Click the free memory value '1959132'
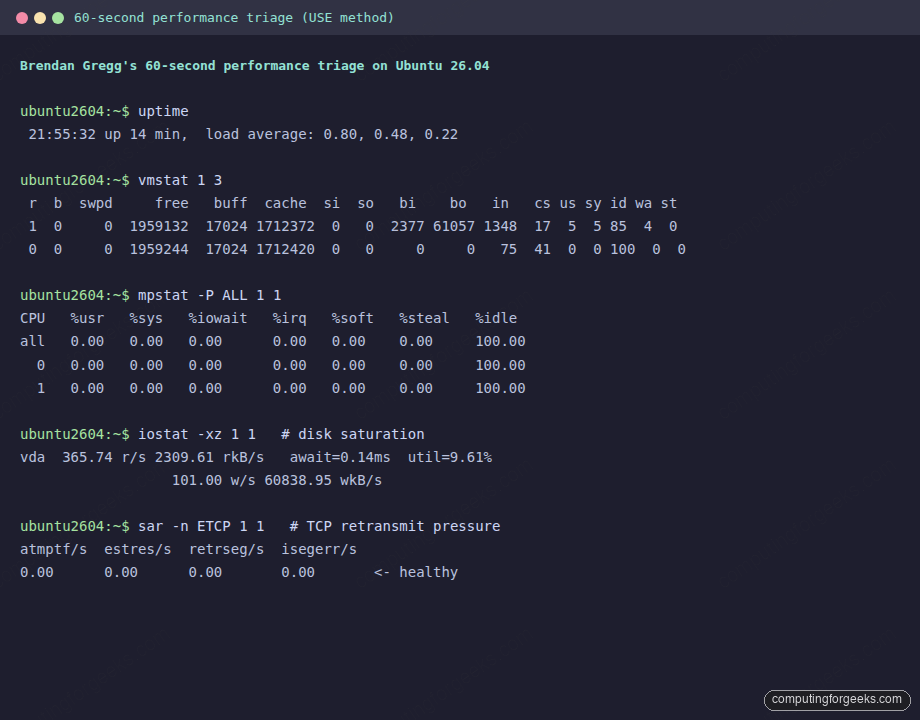 159,227
